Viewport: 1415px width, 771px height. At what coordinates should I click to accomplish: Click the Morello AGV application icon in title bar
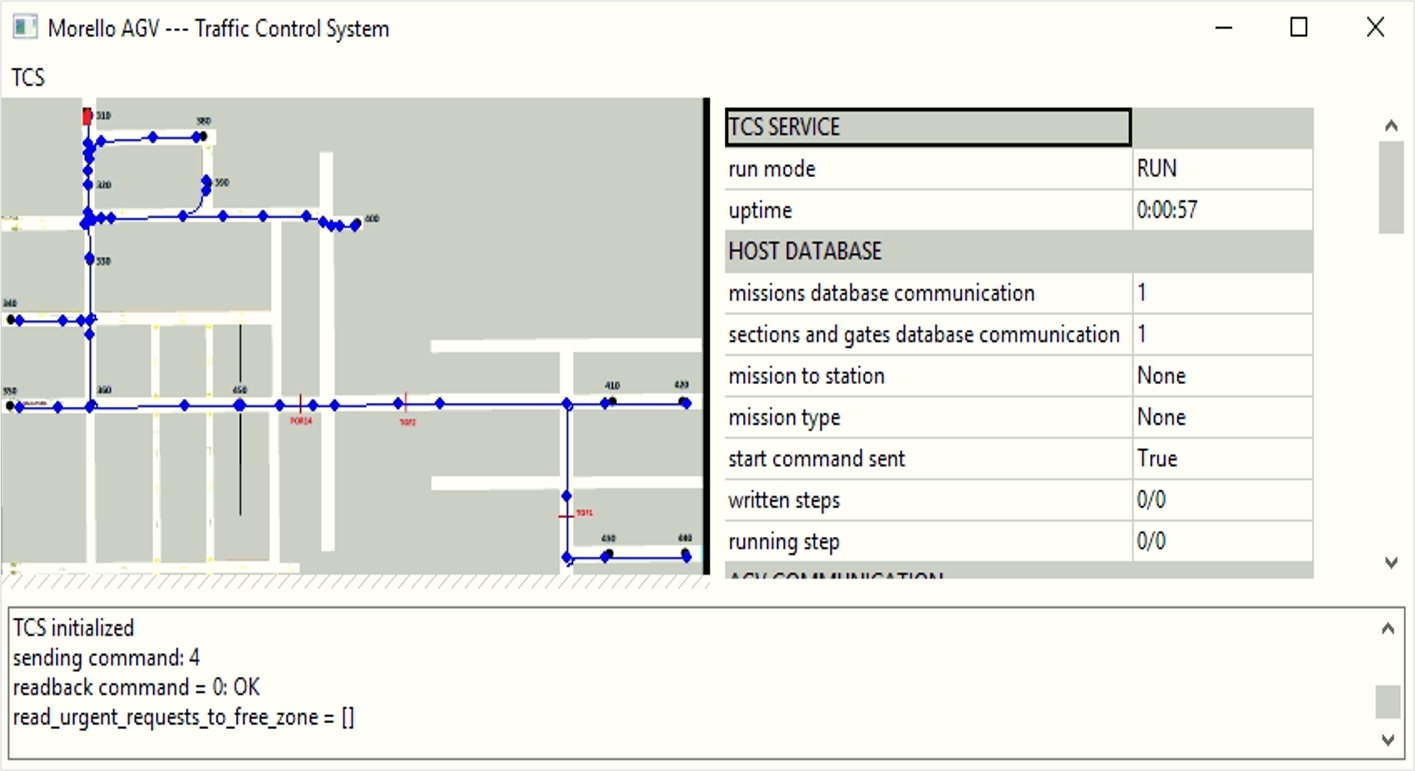pos(25,27)
